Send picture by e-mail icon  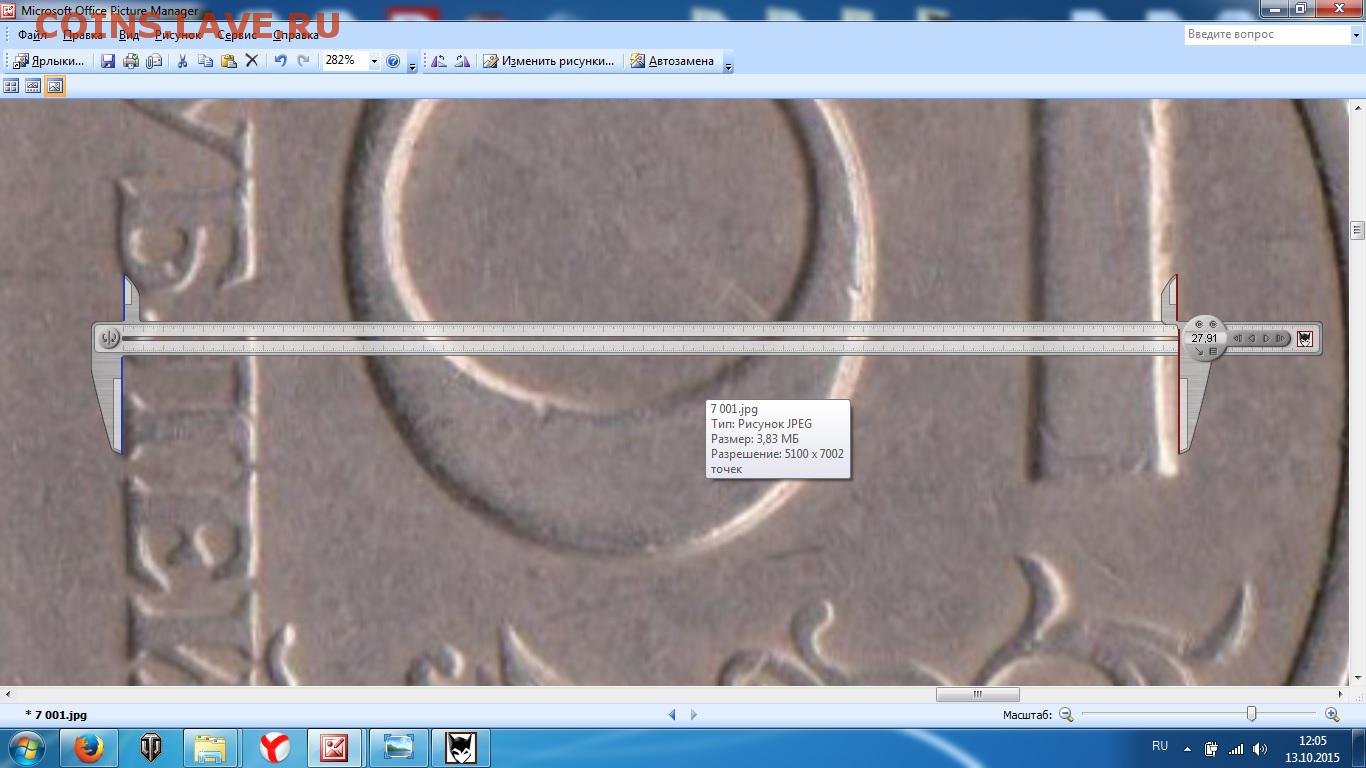point(154,61)
